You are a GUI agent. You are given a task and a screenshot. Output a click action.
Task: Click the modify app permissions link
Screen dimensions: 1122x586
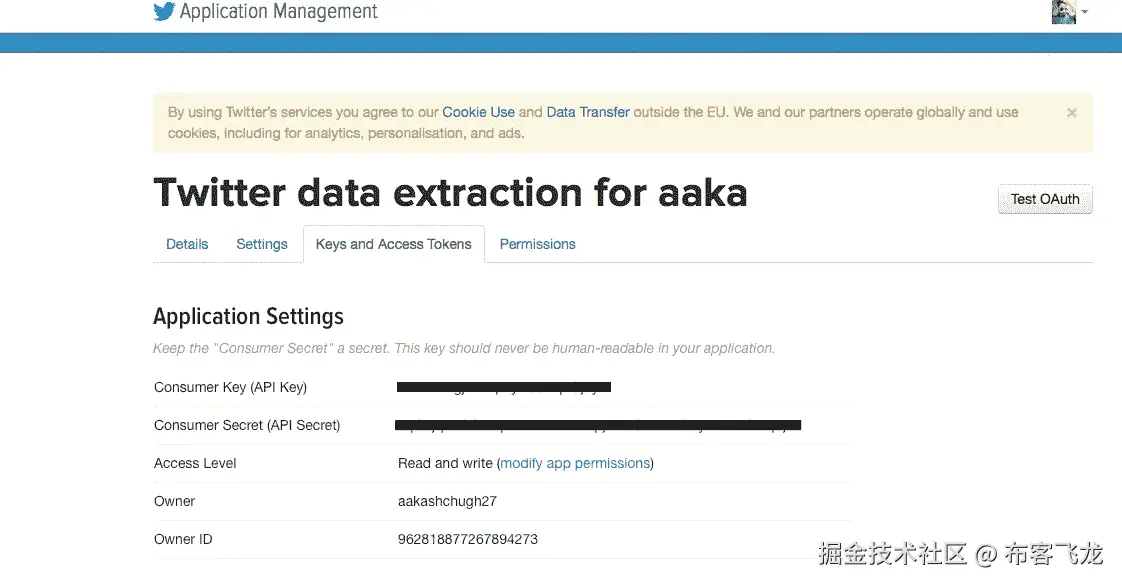575,463
